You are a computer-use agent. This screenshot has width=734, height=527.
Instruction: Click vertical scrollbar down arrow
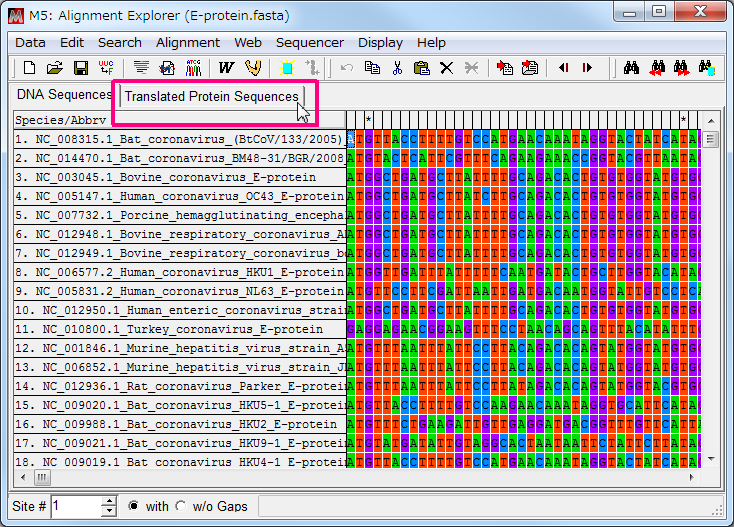(711, 459)
